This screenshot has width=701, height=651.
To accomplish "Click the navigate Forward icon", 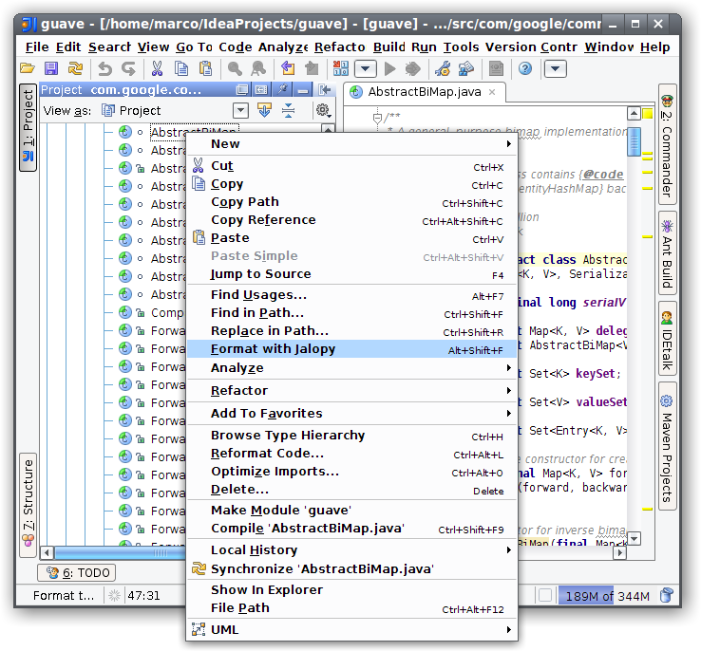I will pyautogui.click(x=312, y=68).
